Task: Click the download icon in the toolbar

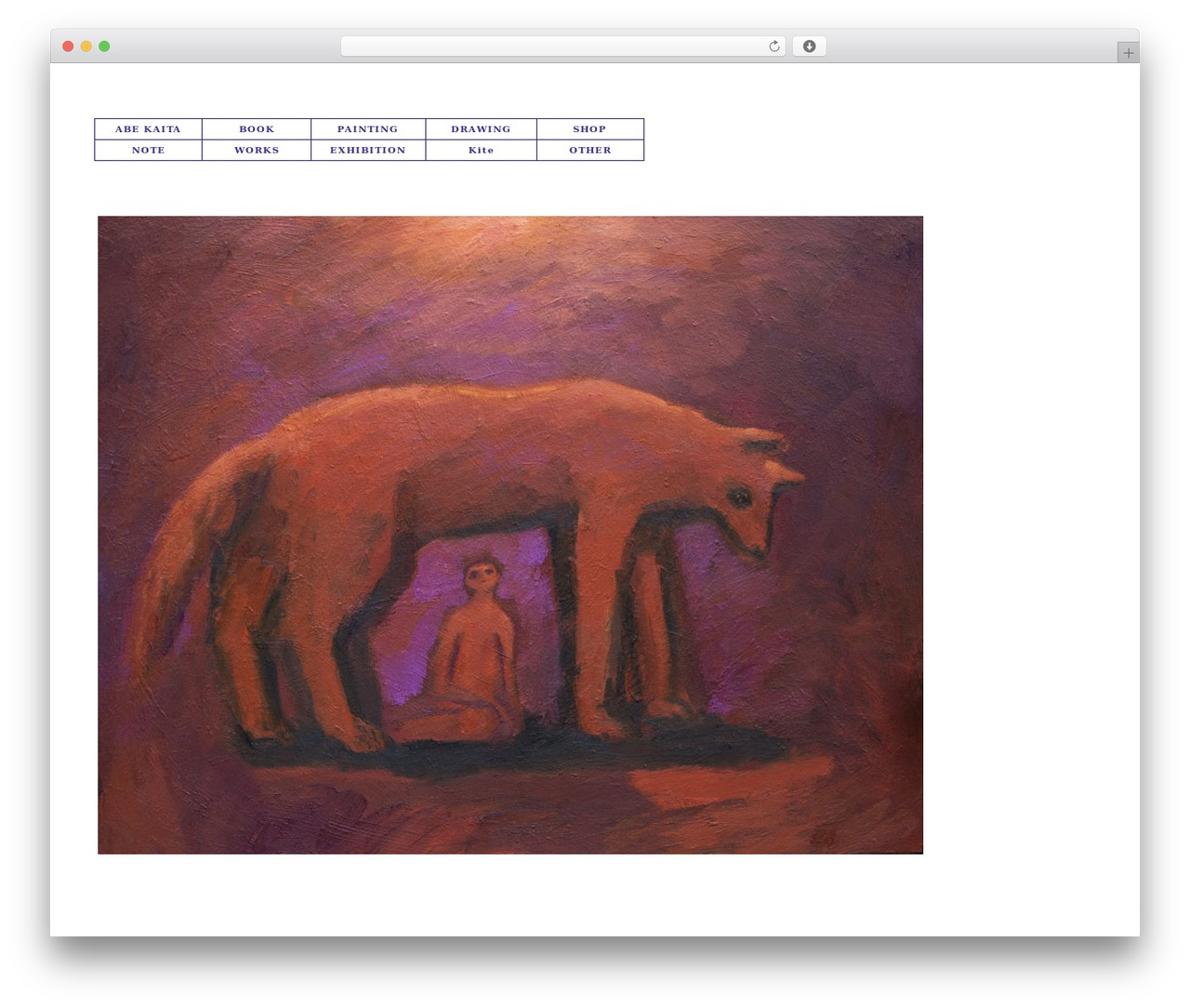Action: pyautogui.click(x=809, y=46)
